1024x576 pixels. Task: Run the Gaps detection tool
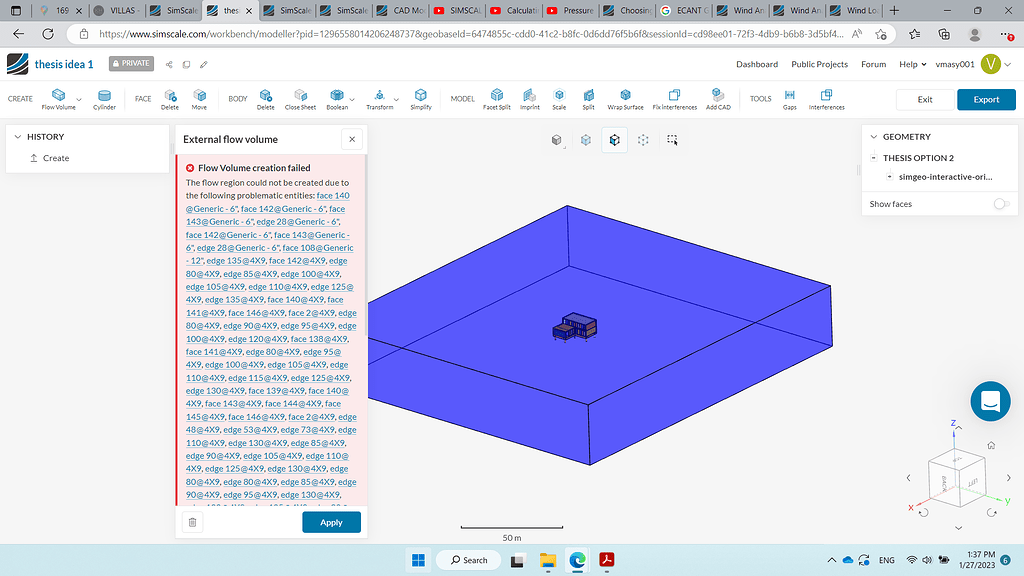789,98
